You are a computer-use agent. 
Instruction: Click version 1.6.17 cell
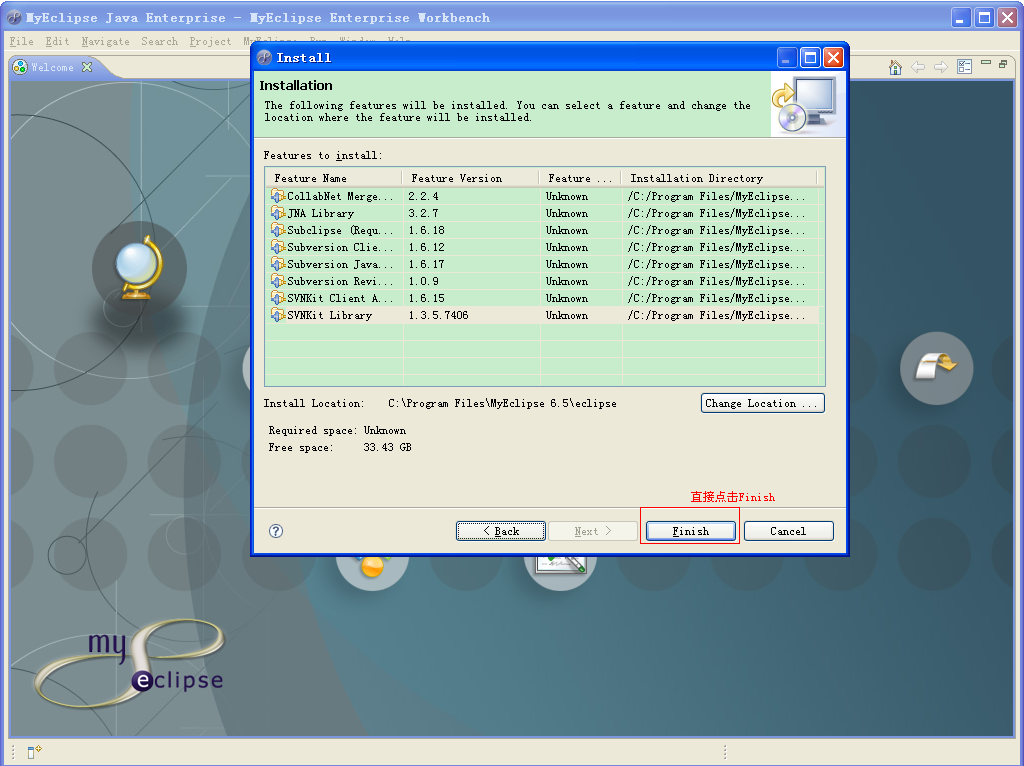[426, 264]
